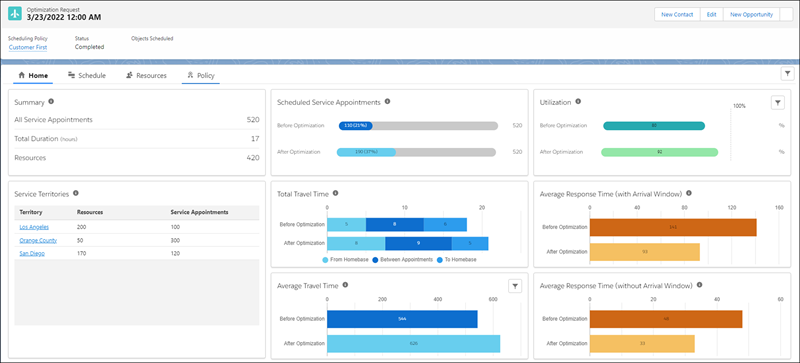The height and width of the screenshot is (363, 800).
Task: Click the Utilization Before Optimization 80 bar
Action: [x=654, y=126]
